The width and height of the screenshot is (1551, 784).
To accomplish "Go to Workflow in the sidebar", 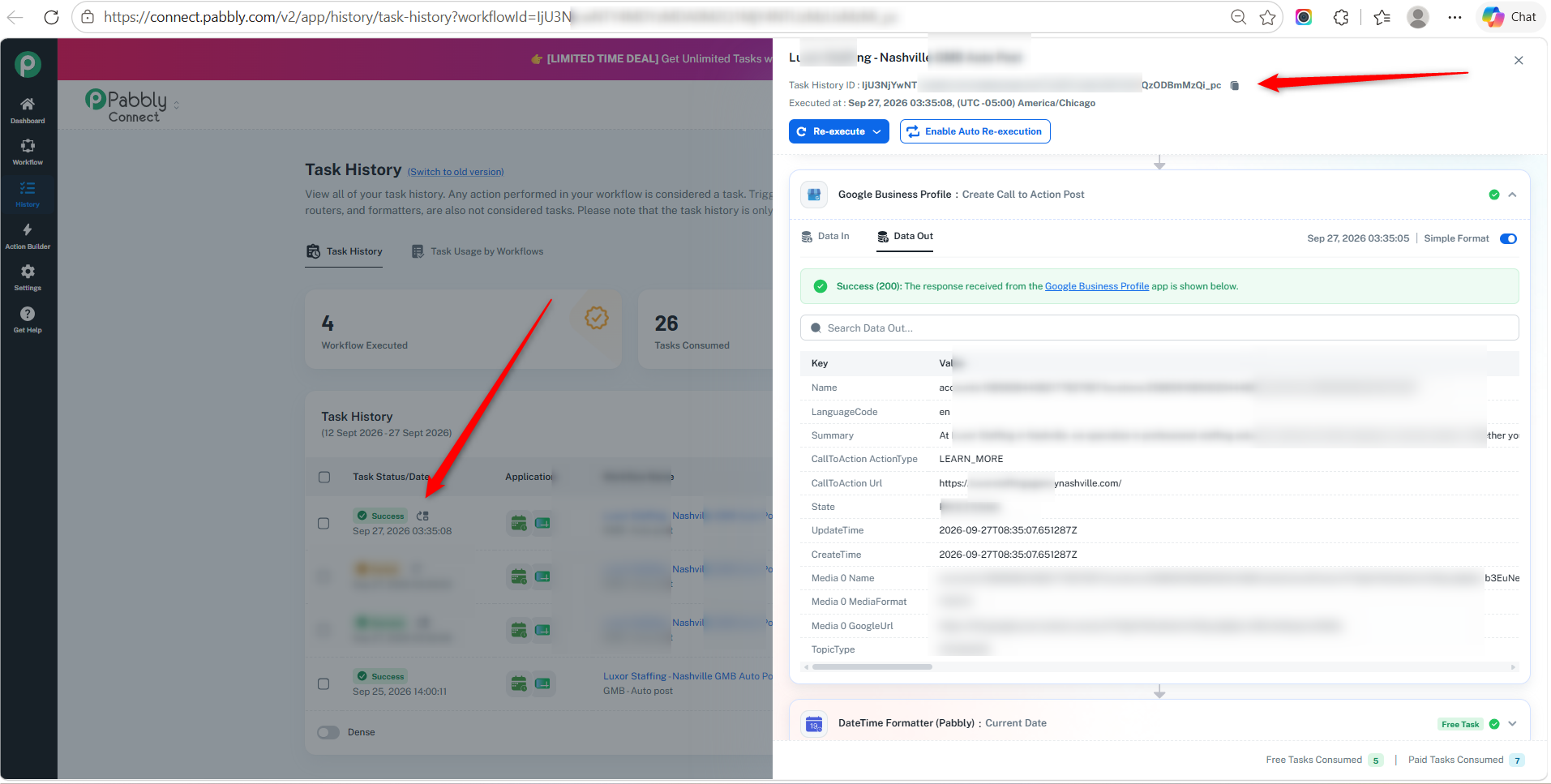I will [x=28, y=152].
